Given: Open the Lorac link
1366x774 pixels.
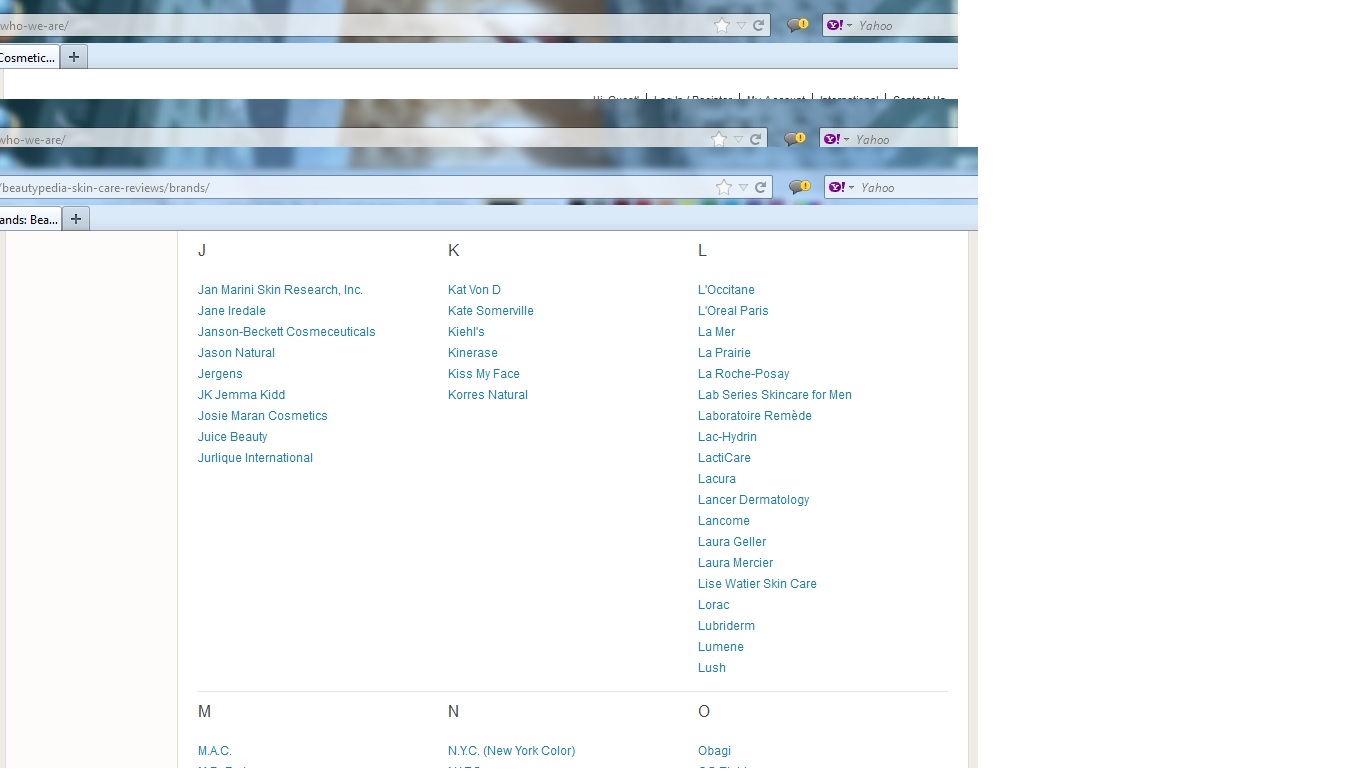Looking at the screenshot, I should coord(714,605).
